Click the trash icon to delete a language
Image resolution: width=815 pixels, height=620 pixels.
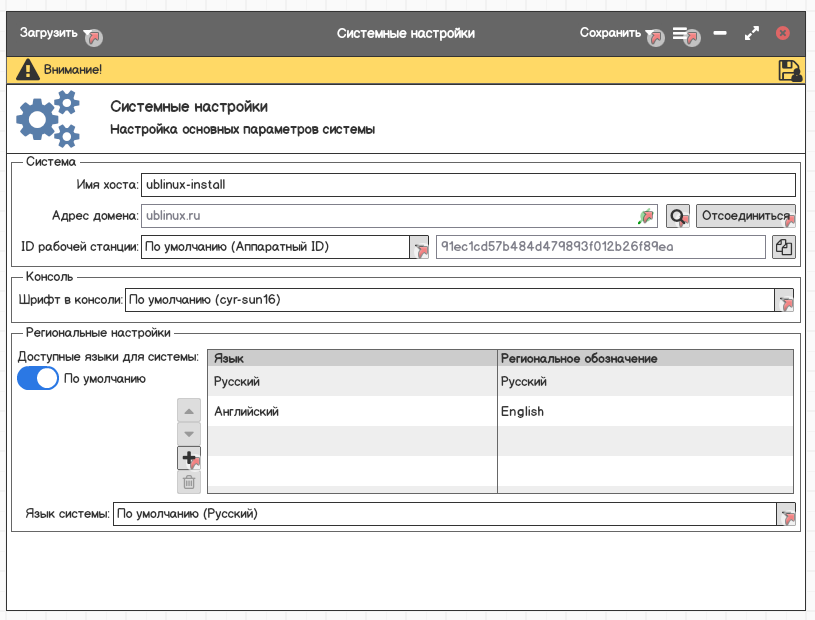(x=188, y=482)
